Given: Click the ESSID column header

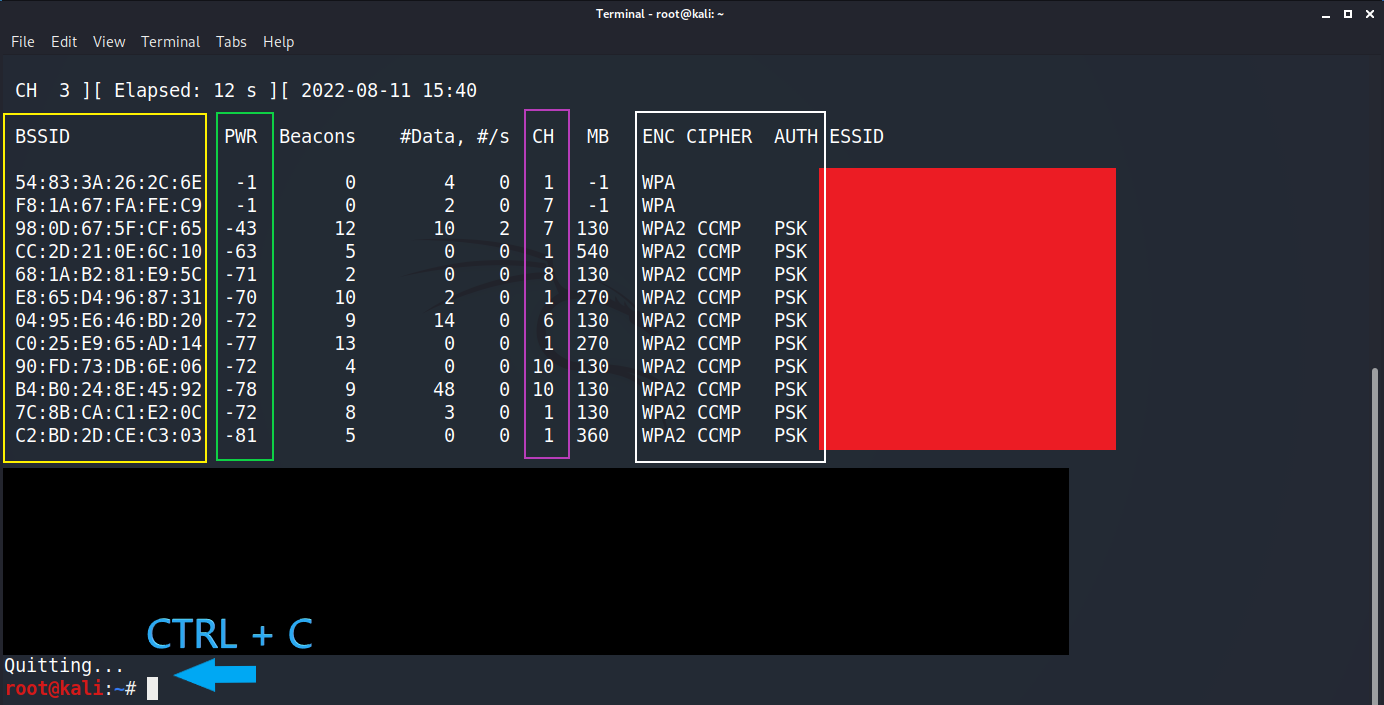Looking at the screenshot, I should tap(856, 137).
